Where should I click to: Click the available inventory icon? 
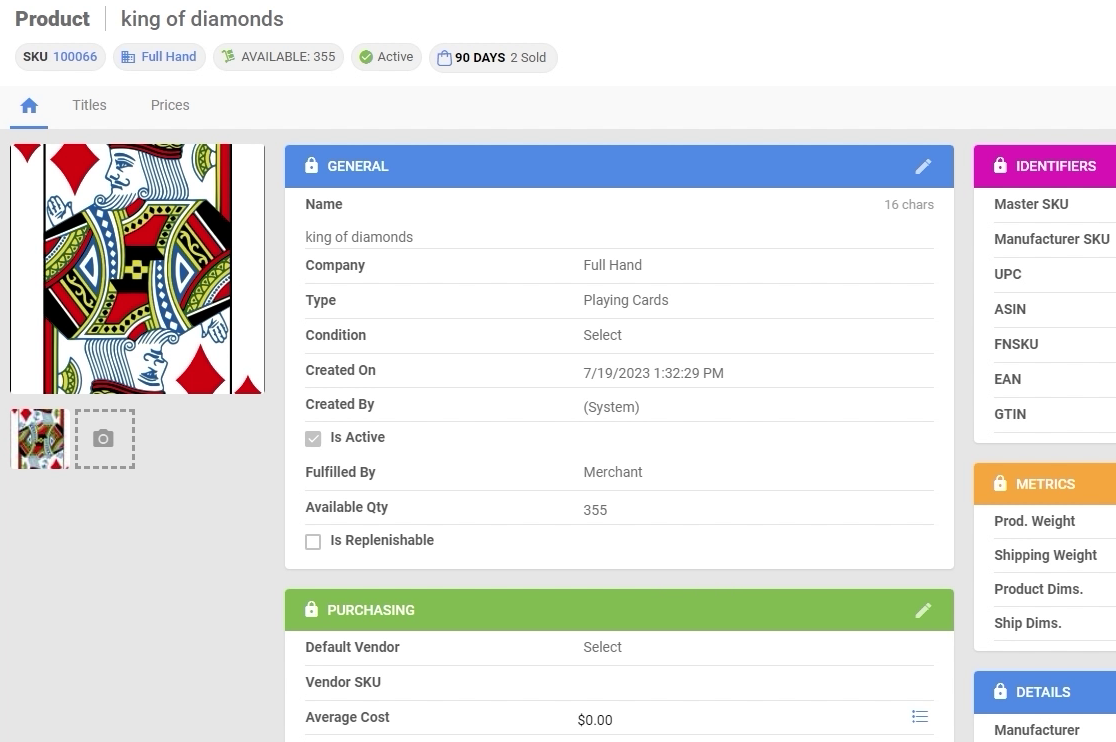pyautogui.click(x=228, y=56)
